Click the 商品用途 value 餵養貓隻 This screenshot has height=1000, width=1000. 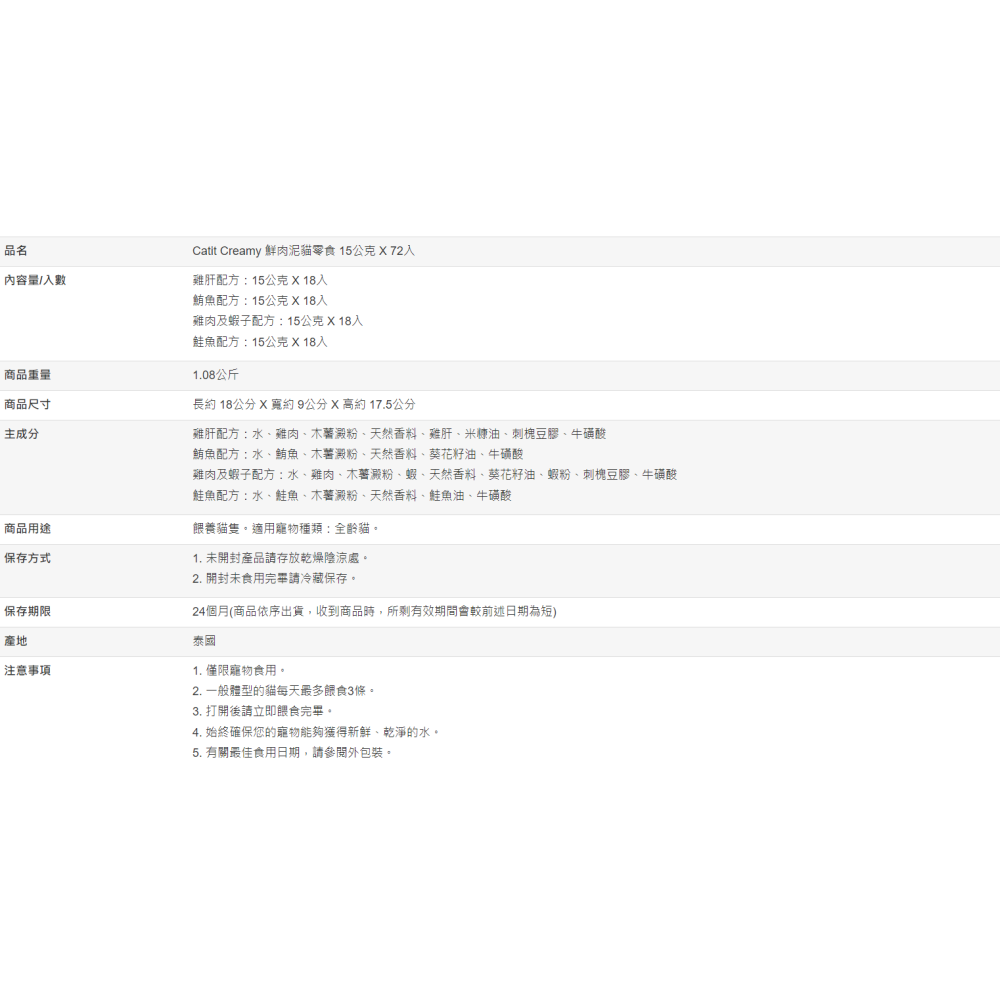click(x=286, y=528)
